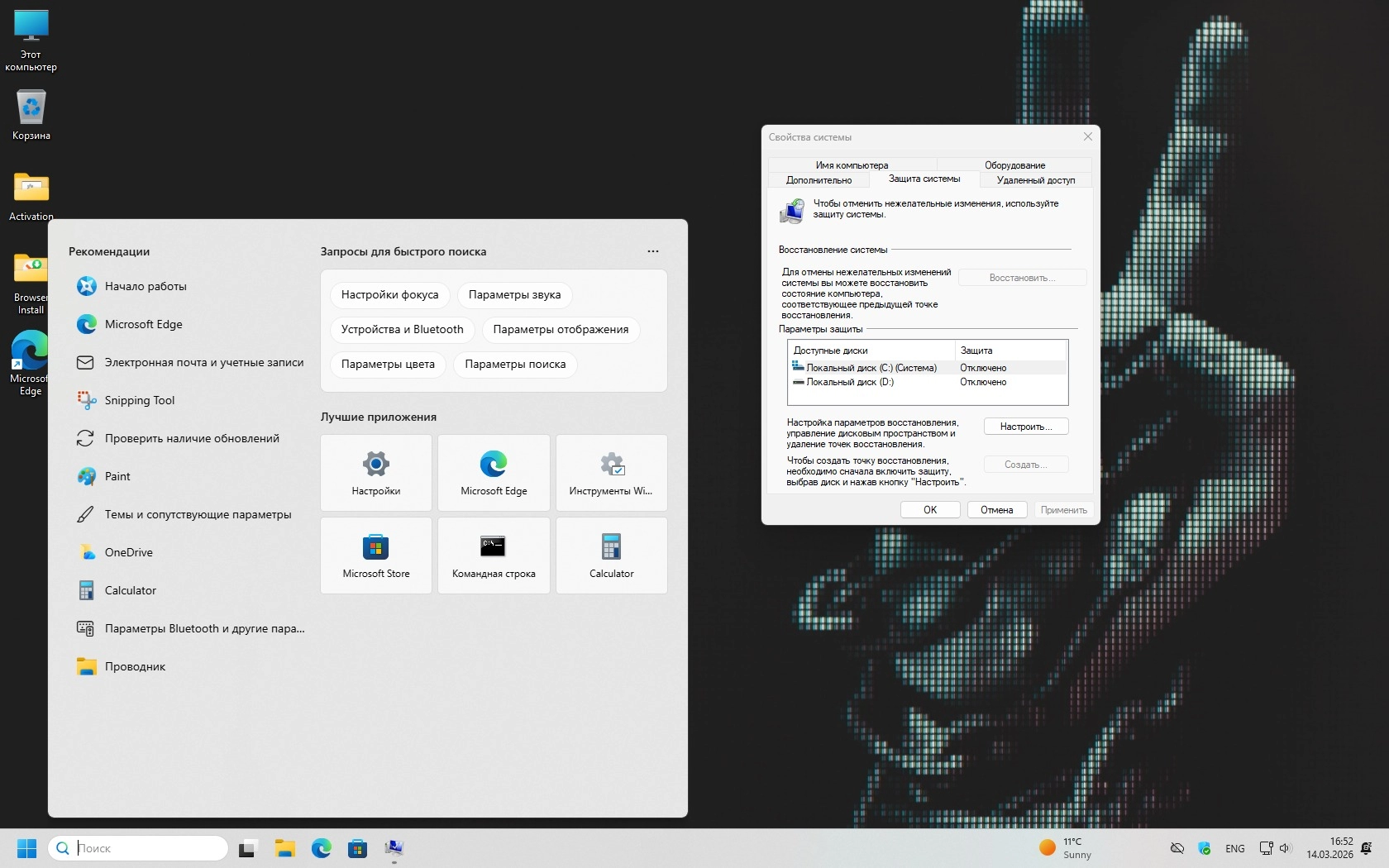
Task: Open Snipping Tool from recommendations
Action: point(139,400)
